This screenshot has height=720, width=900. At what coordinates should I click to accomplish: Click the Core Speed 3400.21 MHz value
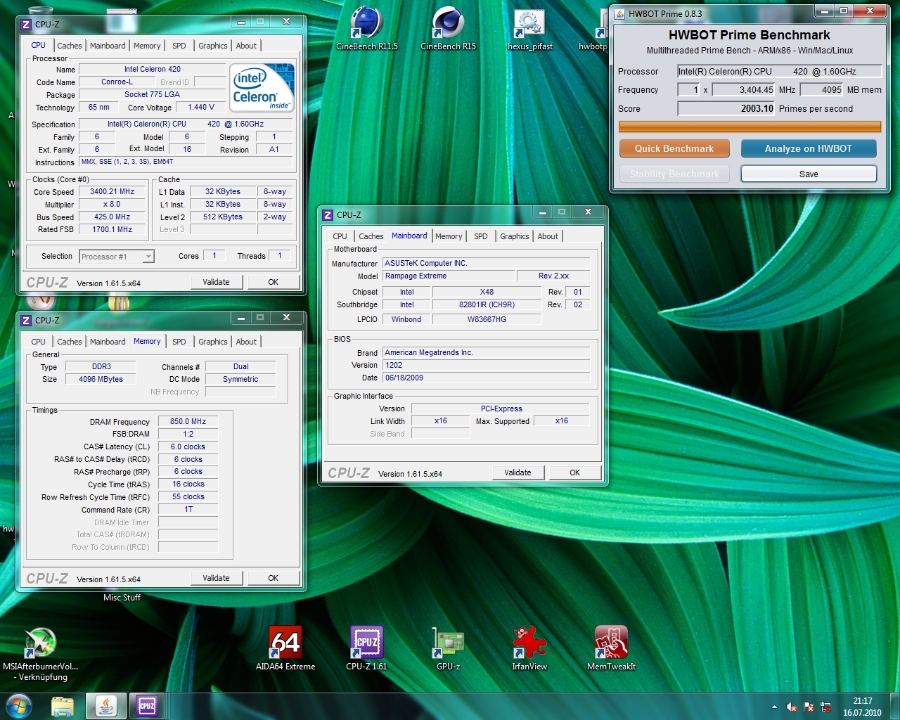112,192
